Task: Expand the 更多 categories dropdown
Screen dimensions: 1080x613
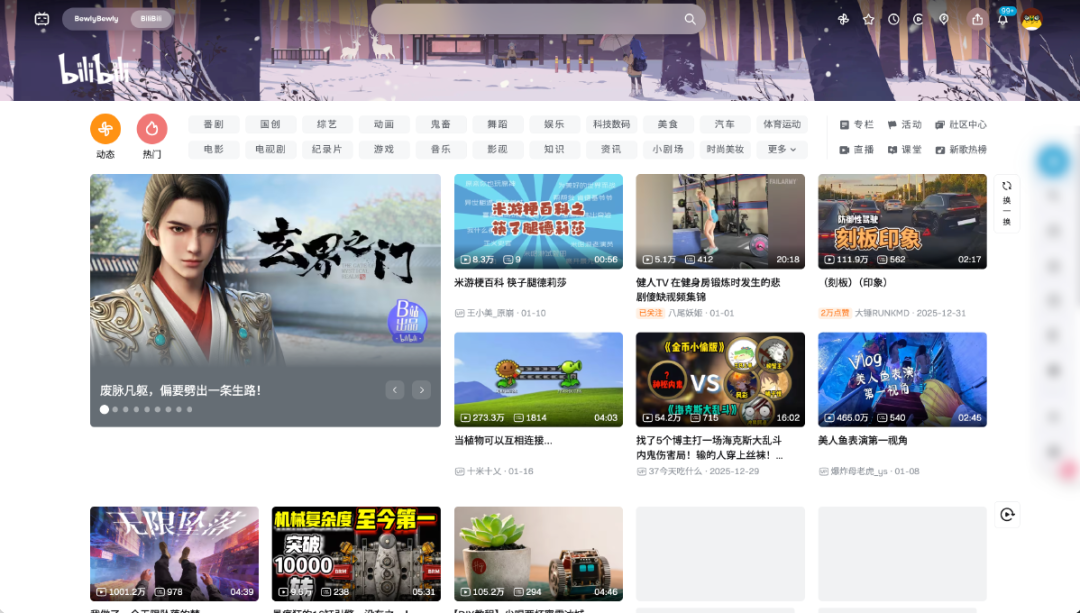Action: point(782,149)
